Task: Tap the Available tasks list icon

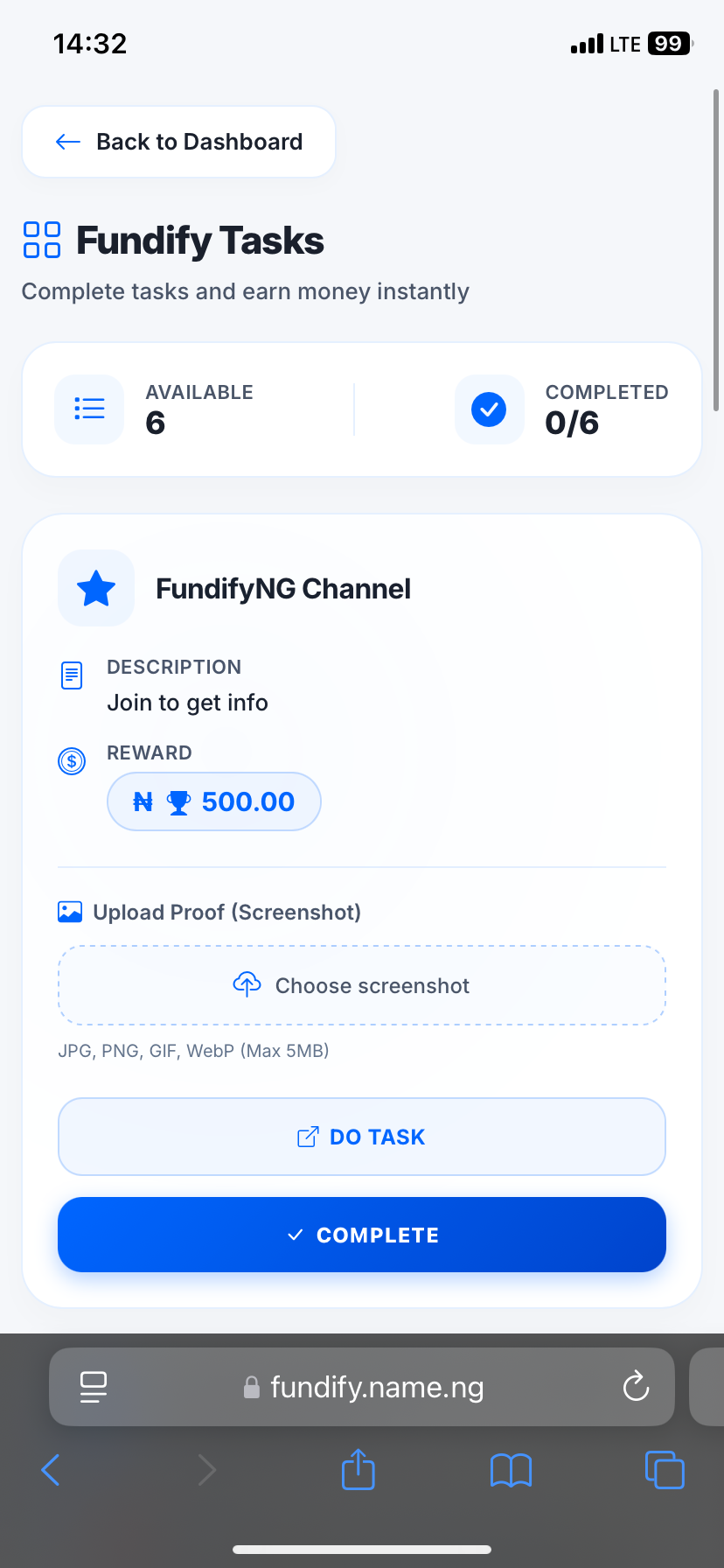Action: point(89,409)
